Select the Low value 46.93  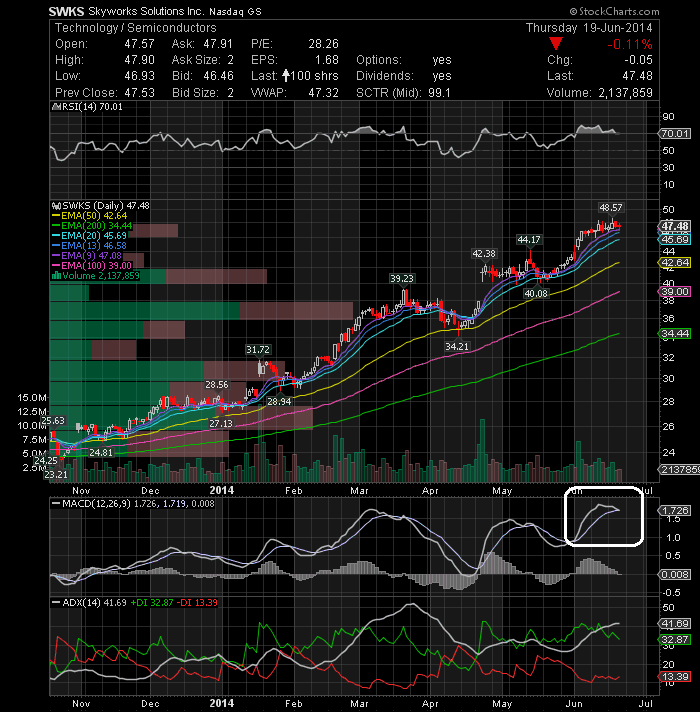pyautogui.click(x=139, y=76)
